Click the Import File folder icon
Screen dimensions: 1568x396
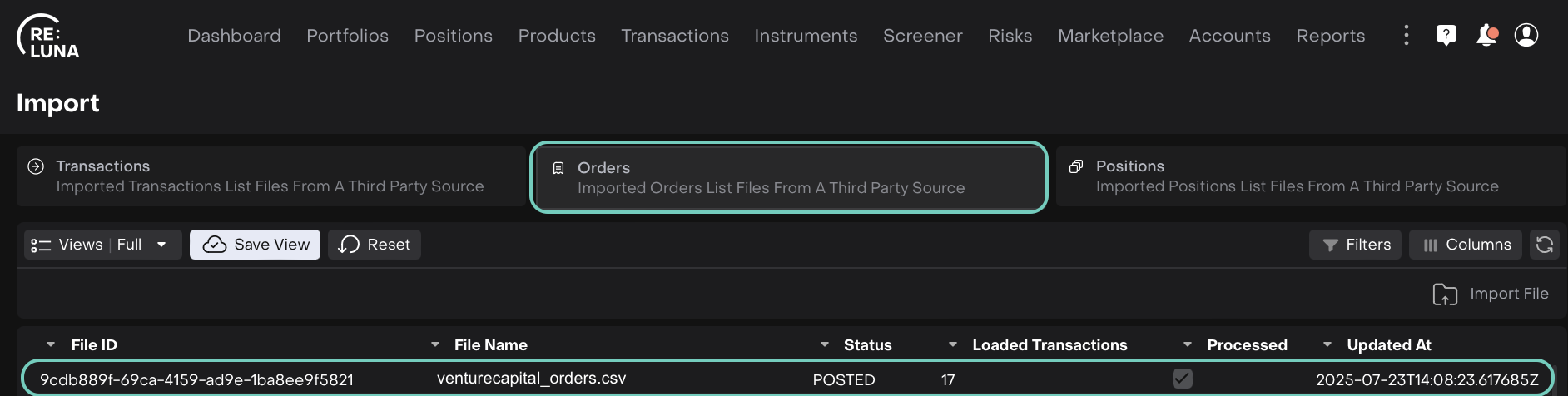click(1445, 295)
